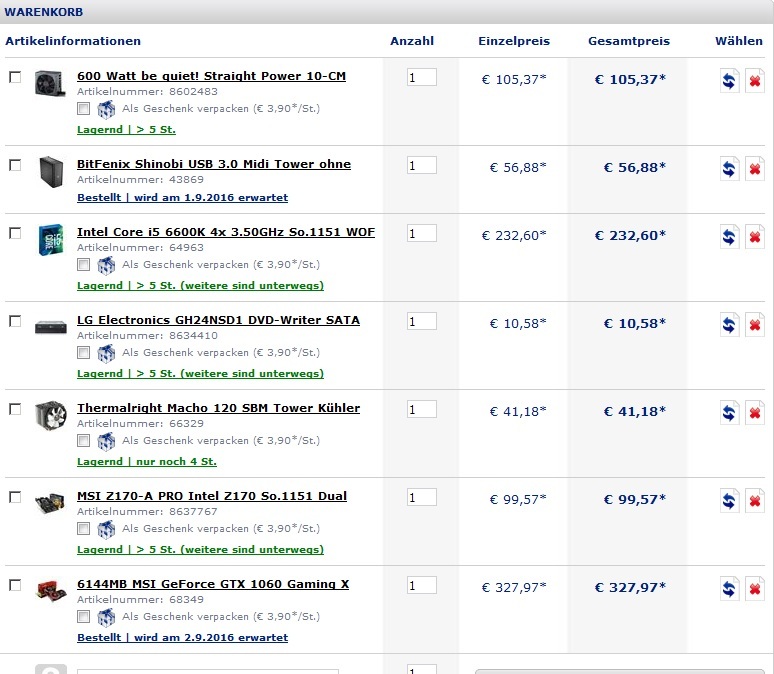
Task: Check the row checkbox for GTX 1060
Action: pos(15,585)
